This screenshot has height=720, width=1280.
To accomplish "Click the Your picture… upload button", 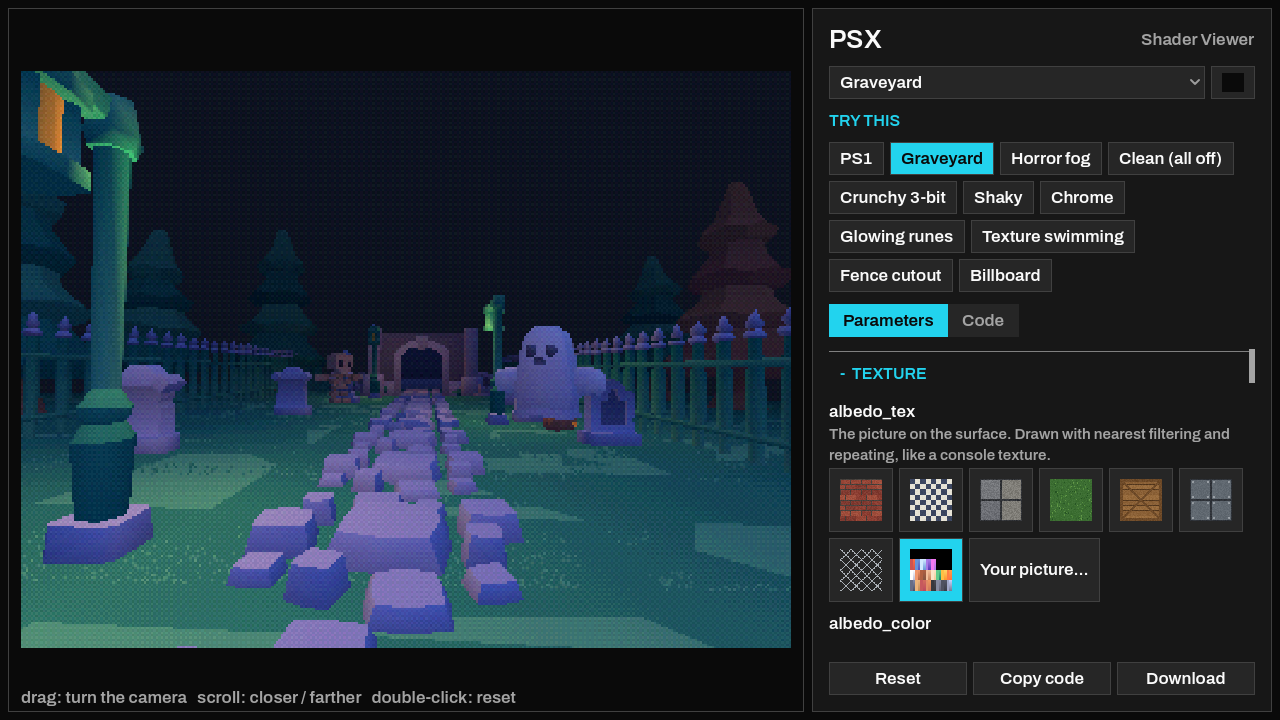I will pos(1034,570).
